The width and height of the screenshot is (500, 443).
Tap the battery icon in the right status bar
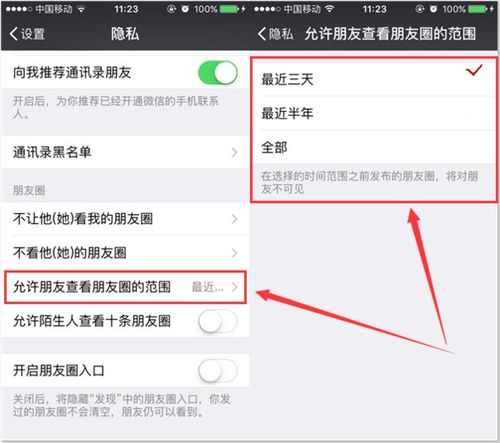coord(477,9)
